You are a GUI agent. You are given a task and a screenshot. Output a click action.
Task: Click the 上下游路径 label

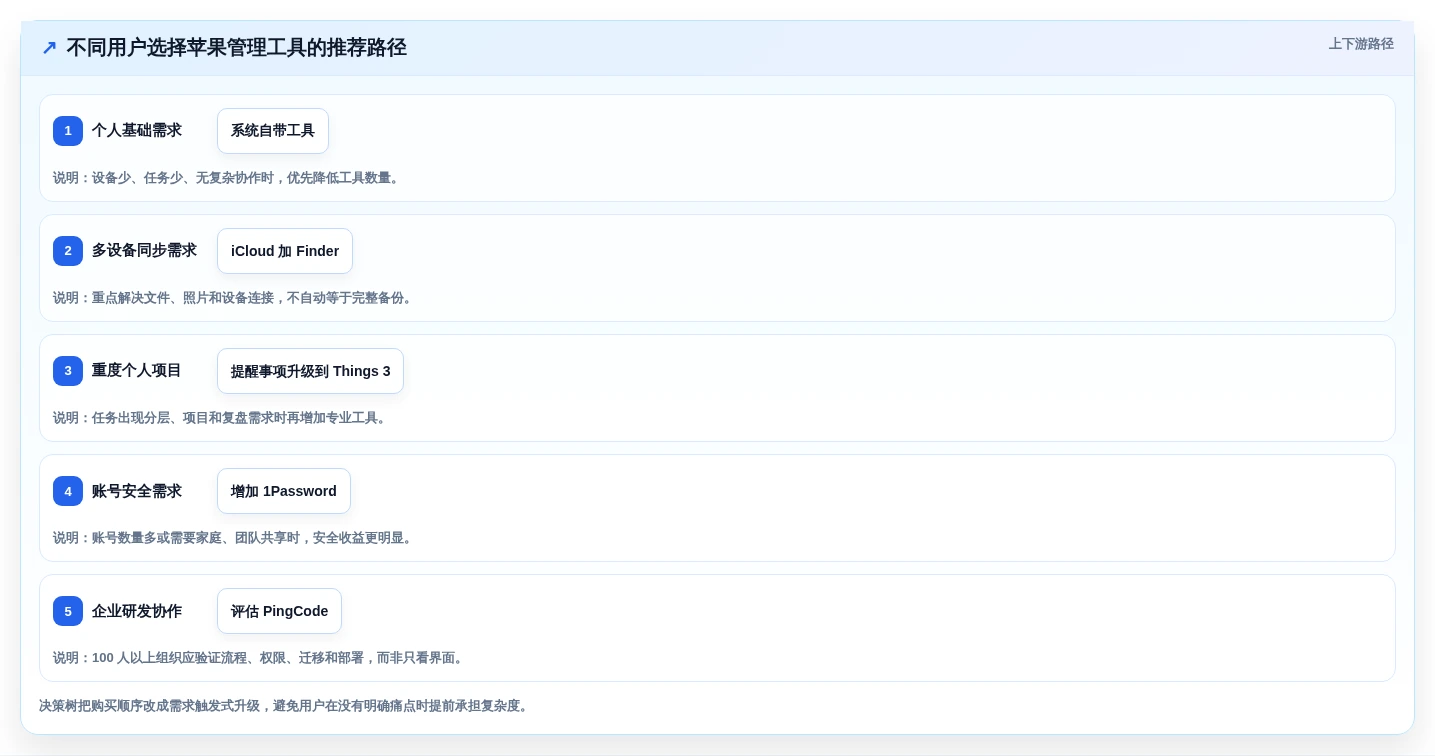1361,44
